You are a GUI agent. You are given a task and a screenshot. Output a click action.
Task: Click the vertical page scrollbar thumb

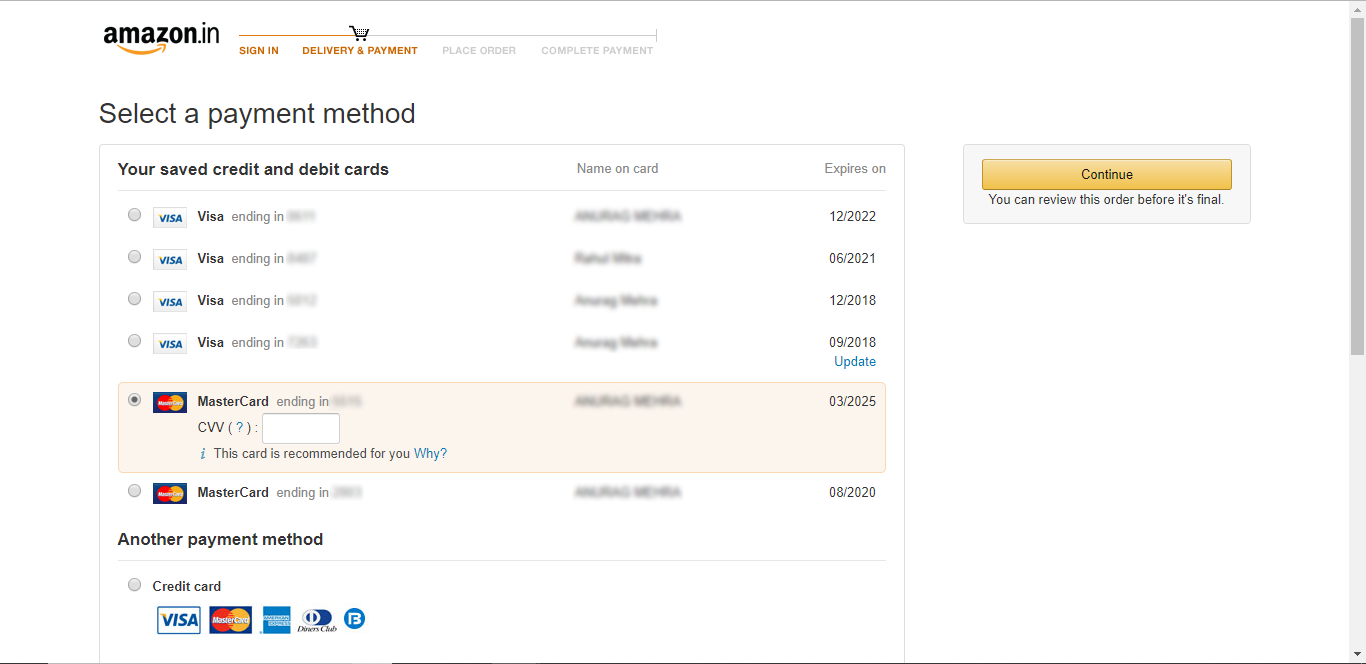click(1357, 186)
